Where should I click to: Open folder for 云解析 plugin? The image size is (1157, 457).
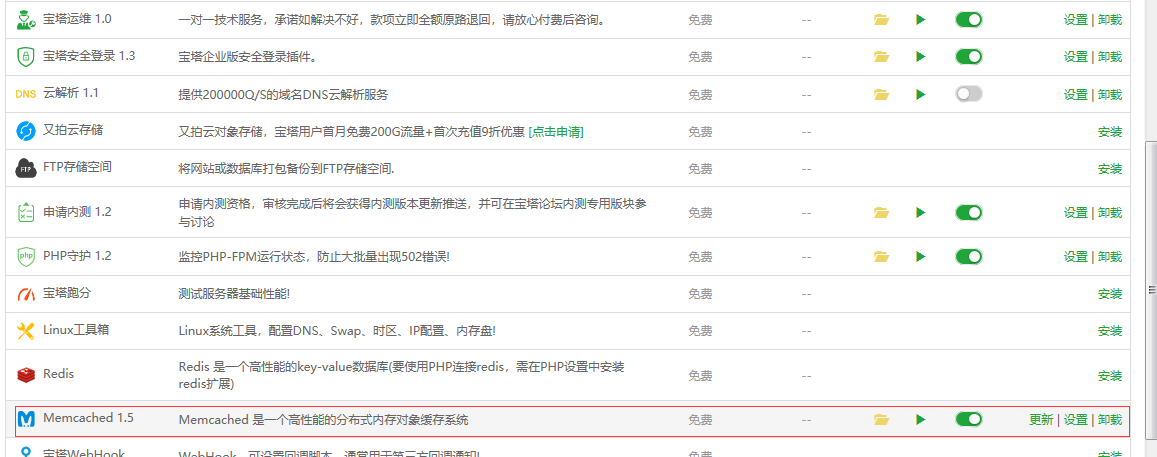pos(881,95)
